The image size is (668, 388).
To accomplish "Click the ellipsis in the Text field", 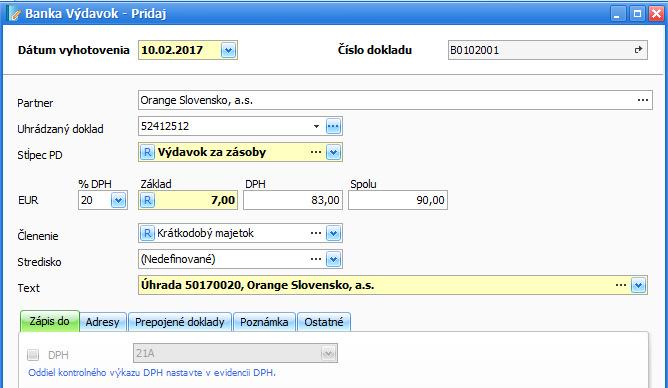I will tap(621, 285).
